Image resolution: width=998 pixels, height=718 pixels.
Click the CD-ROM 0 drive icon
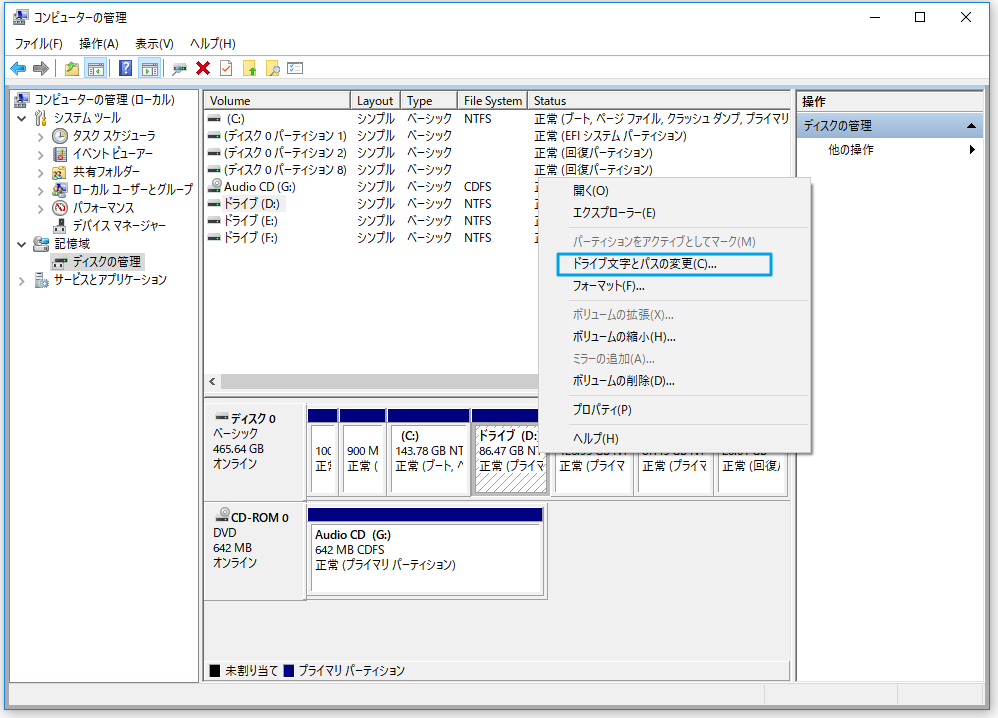coord(223,514)
